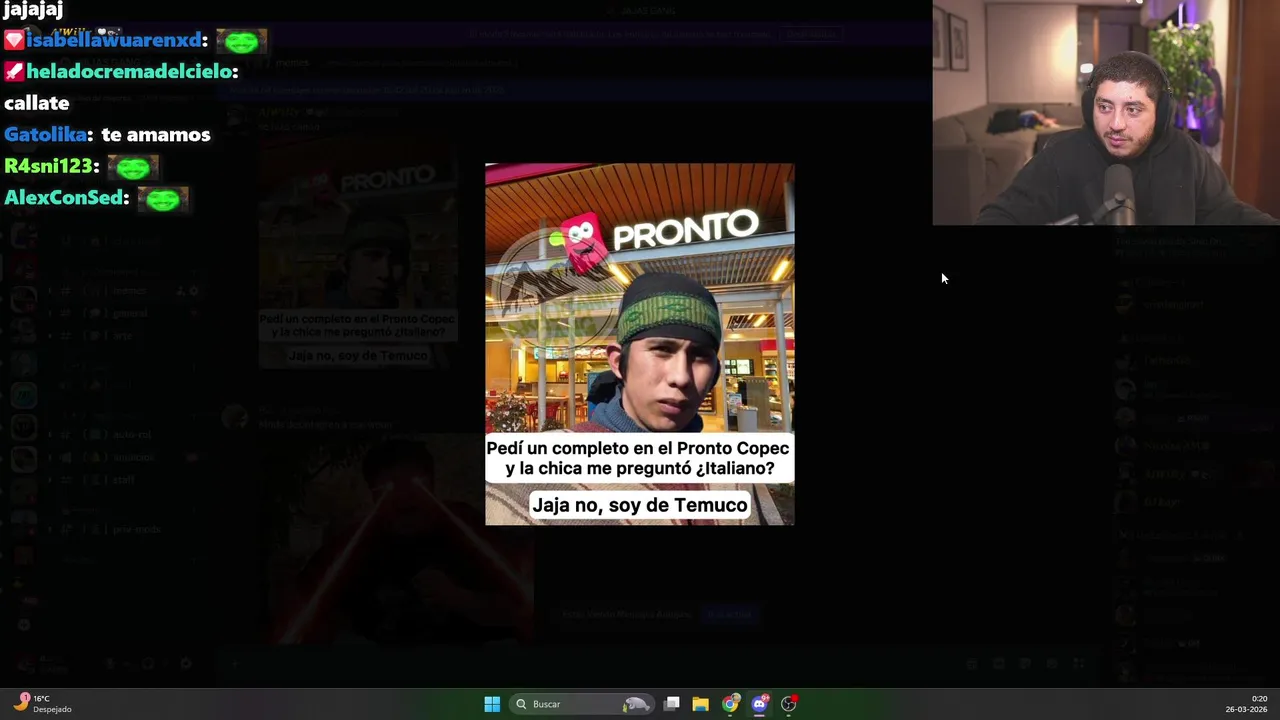Click the "te amamos" chat message
Screen dimensions: 1280x720
(156, 135)
